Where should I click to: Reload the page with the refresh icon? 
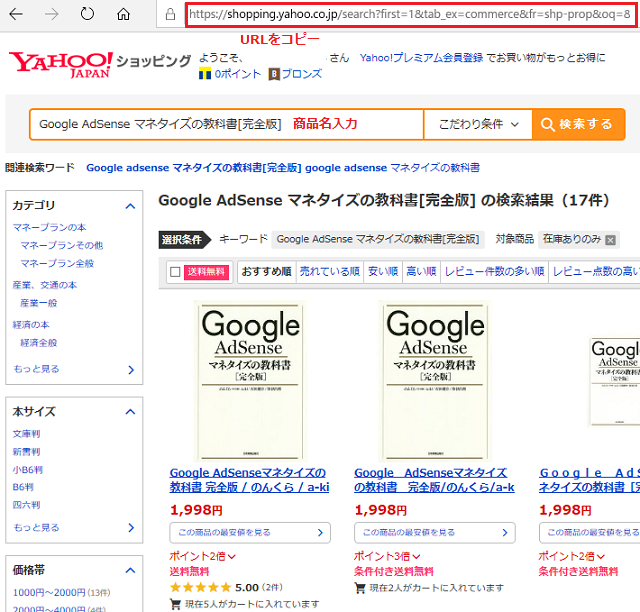[87, 14]
